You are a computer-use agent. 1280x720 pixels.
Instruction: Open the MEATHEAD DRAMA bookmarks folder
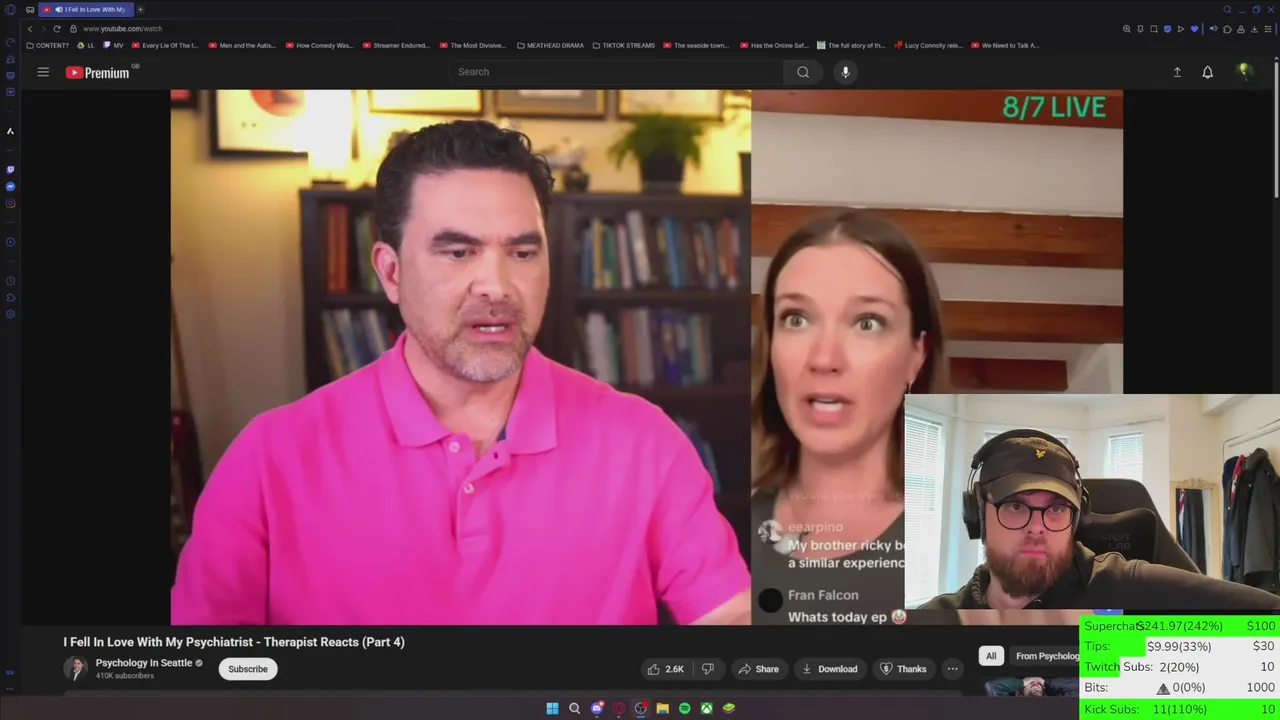550,45
